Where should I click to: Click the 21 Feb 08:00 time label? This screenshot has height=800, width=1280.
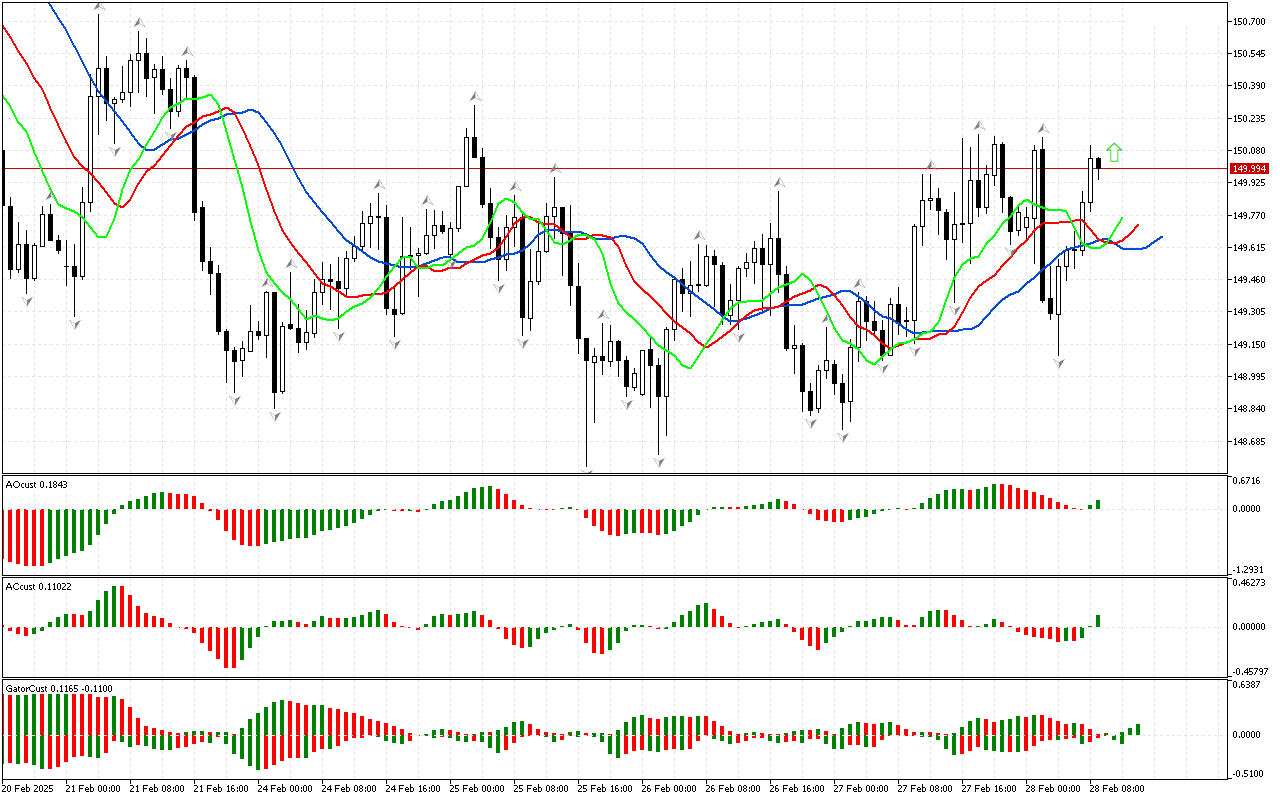tap(157, 789)
